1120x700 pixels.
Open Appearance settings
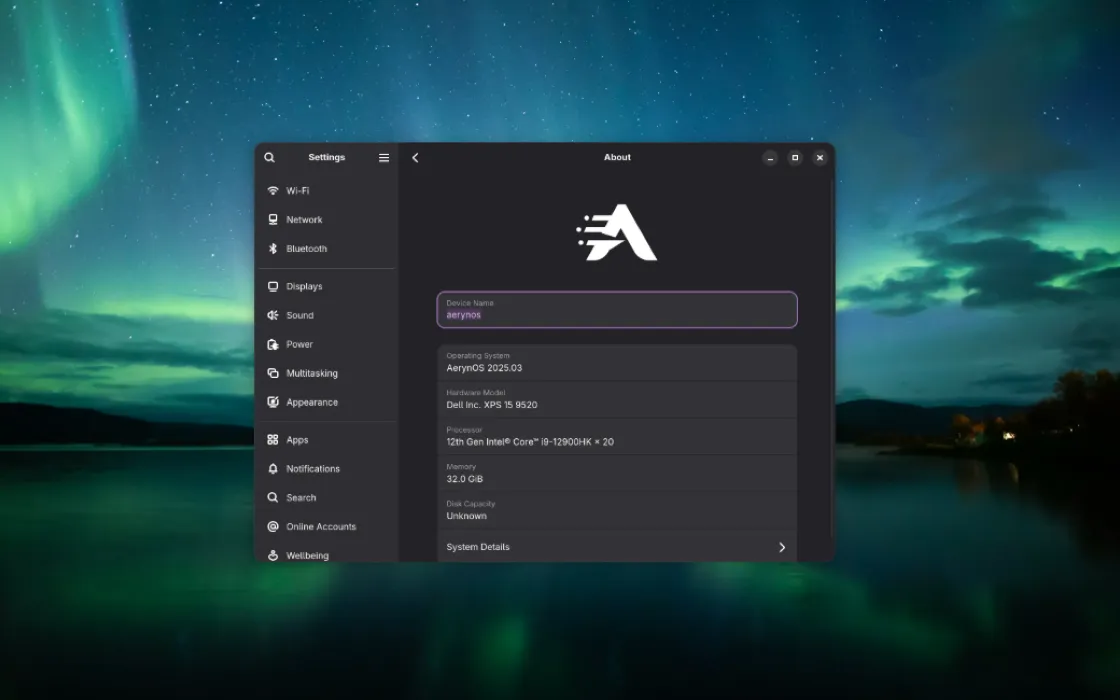pos(326,402)
